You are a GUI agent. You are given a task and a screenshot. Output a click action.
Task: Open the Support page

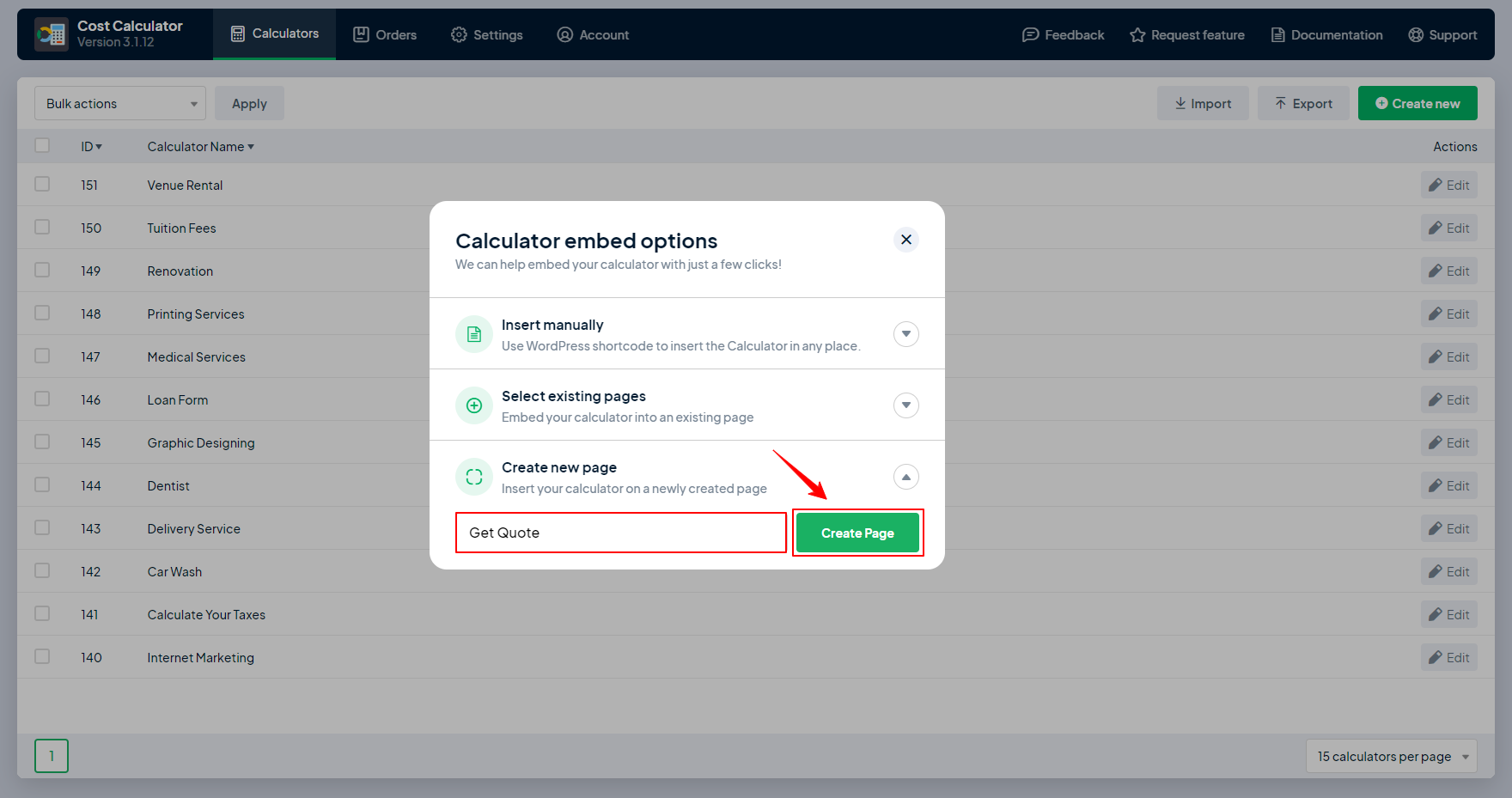pyautogui.click(x=1442, y=34)
